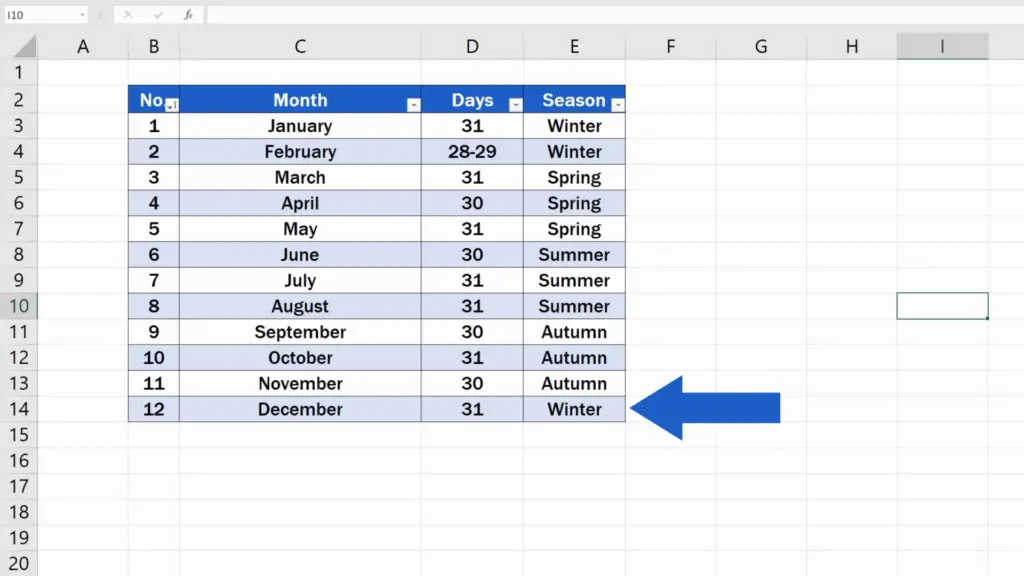This screenshot has width=1024, height=576.
Task: Click the sorted filter icon on the No. header
Action: tap(171, 103)
